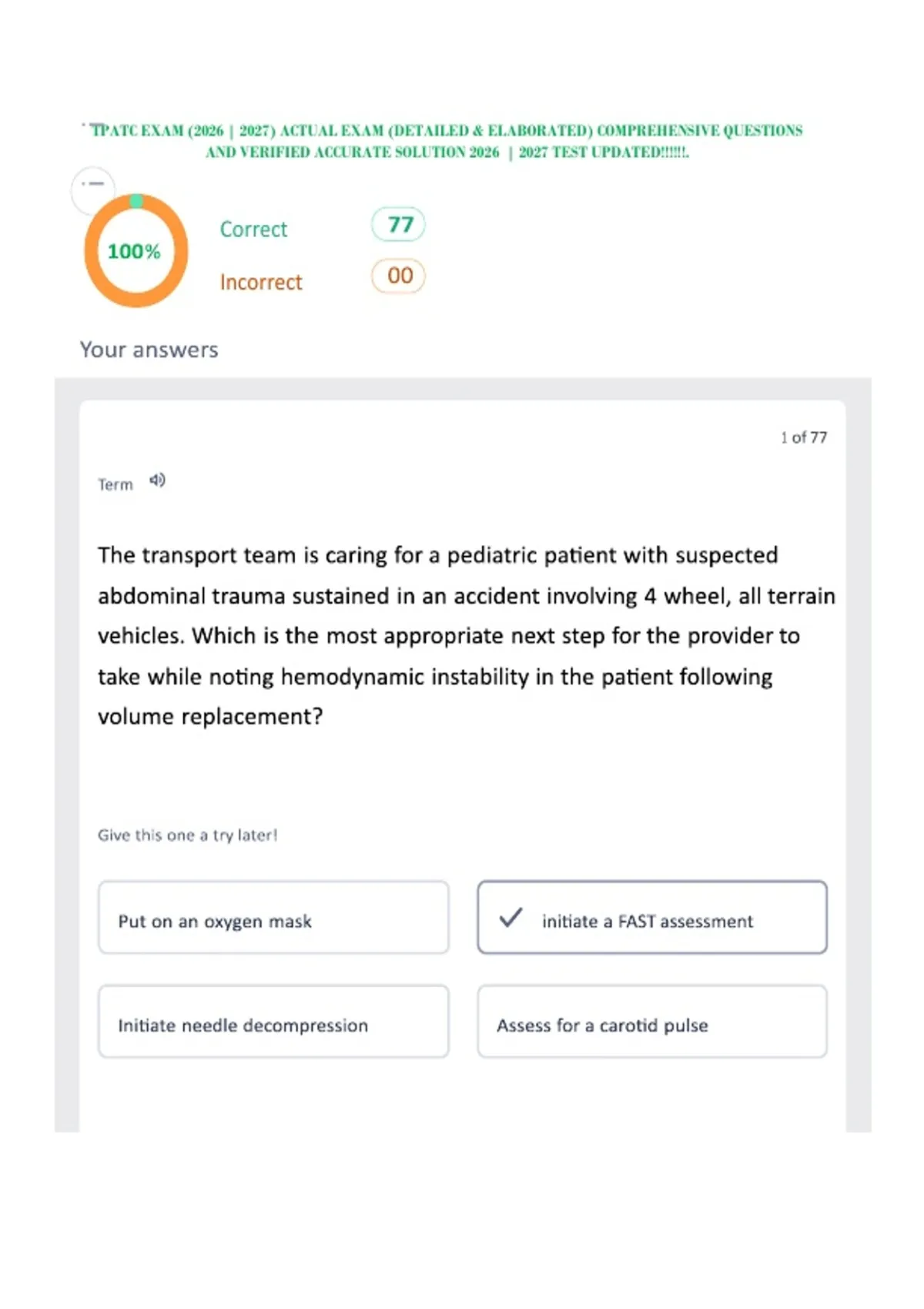Viewport: 924px width, 1309px height.
Task: Click 'Give this one a try later!' text
Action: coord(187,835)
